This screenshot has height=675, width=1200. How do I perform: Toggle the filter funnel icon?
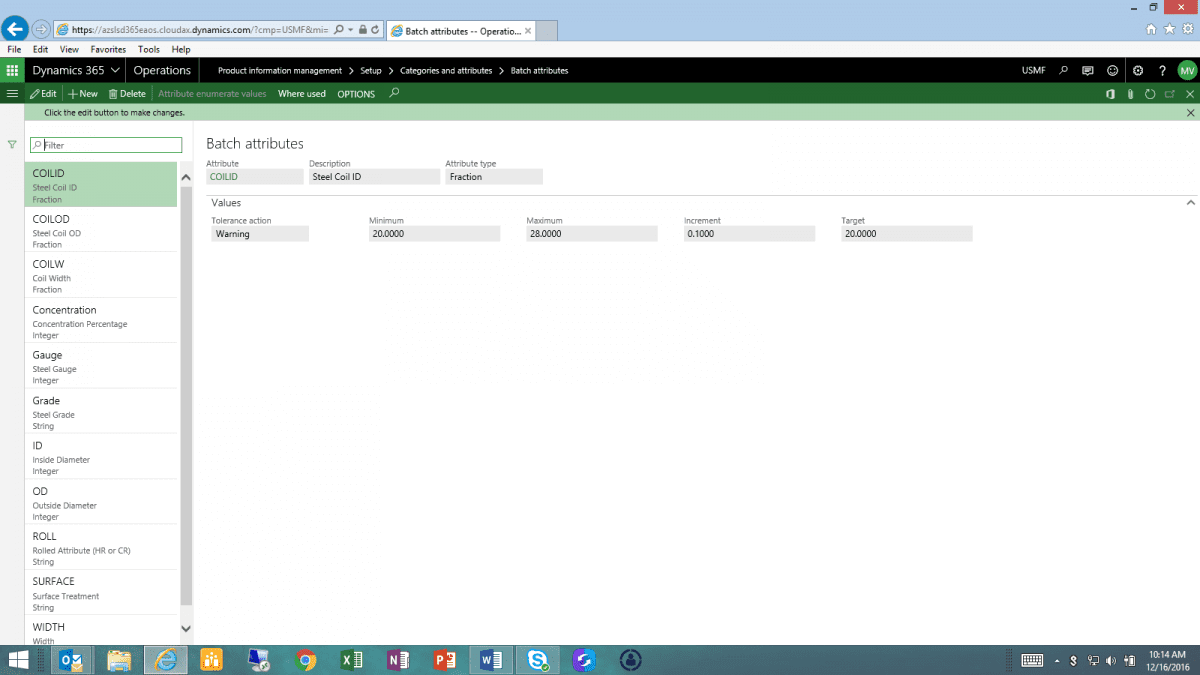(x=11, y=144)
